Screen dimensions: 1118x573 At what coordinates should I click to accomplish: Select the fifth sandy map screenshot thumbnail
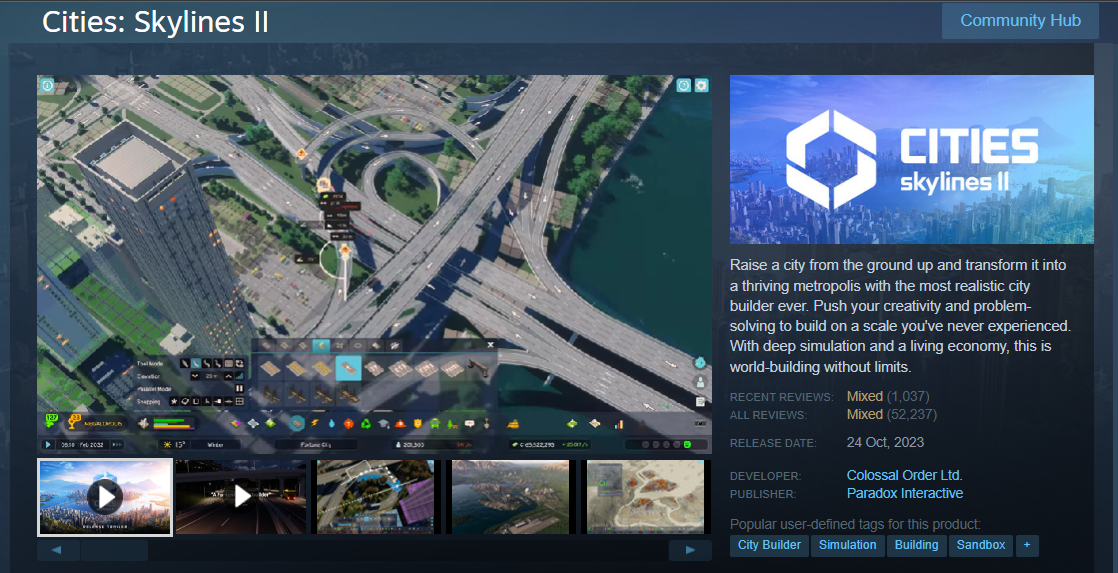click(x=645, y=497)
